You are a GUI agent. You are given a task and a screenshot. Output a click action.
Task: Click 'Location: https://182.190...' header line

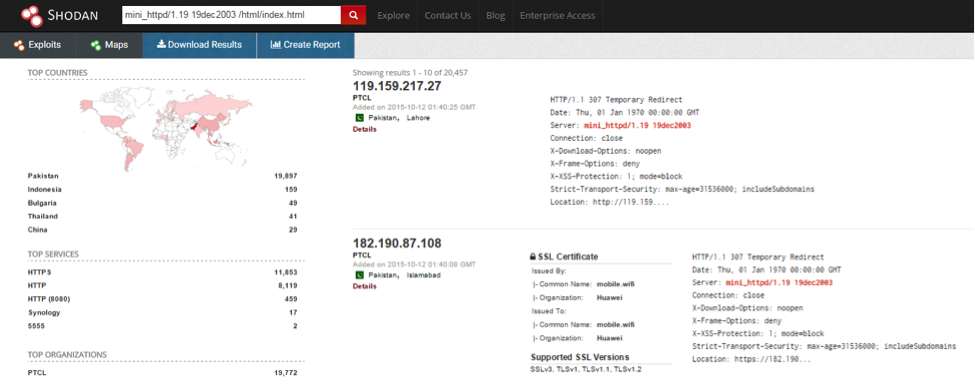[752, 359]
